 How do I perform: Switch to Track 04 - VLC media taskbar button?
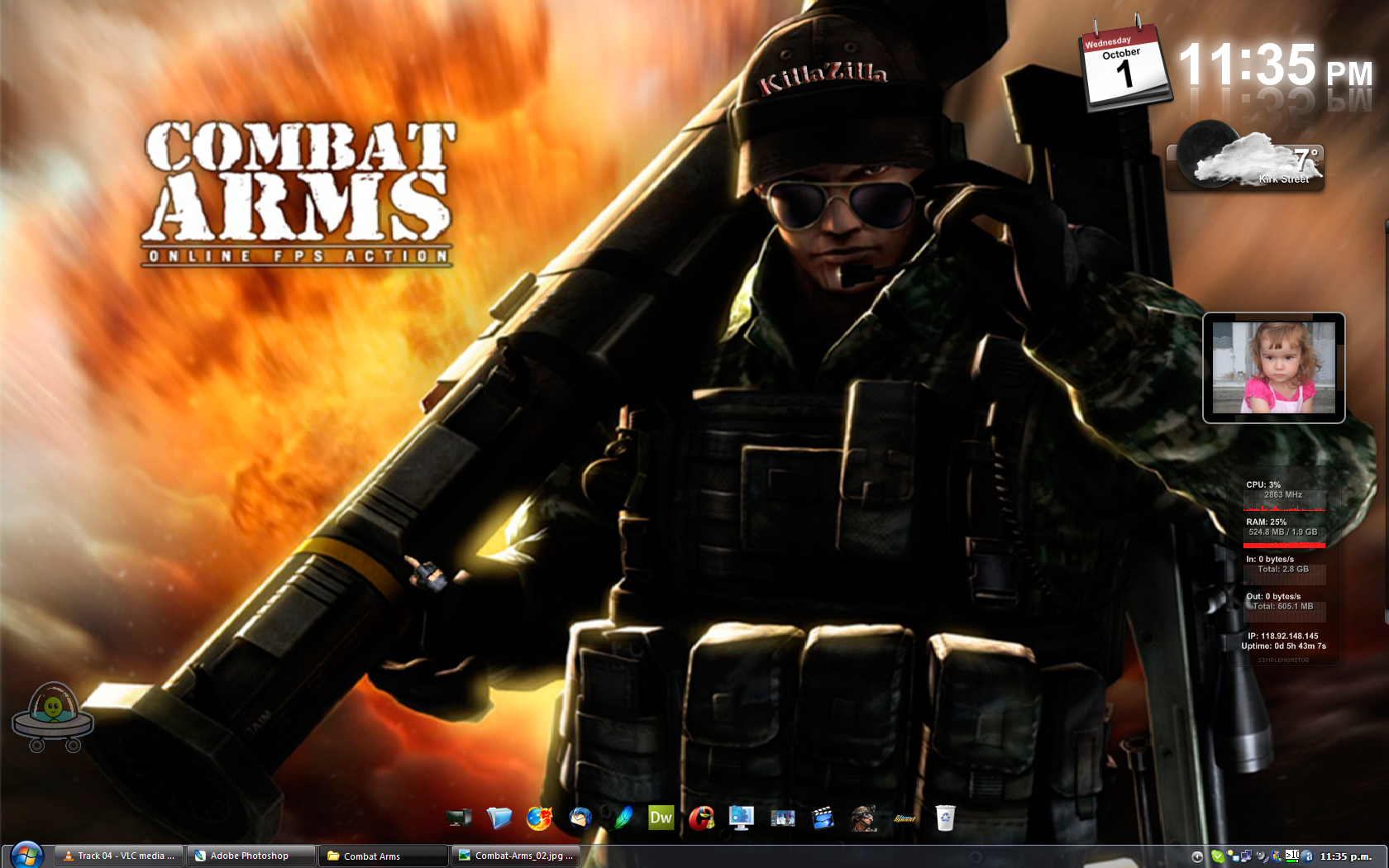tap(119, 856)
